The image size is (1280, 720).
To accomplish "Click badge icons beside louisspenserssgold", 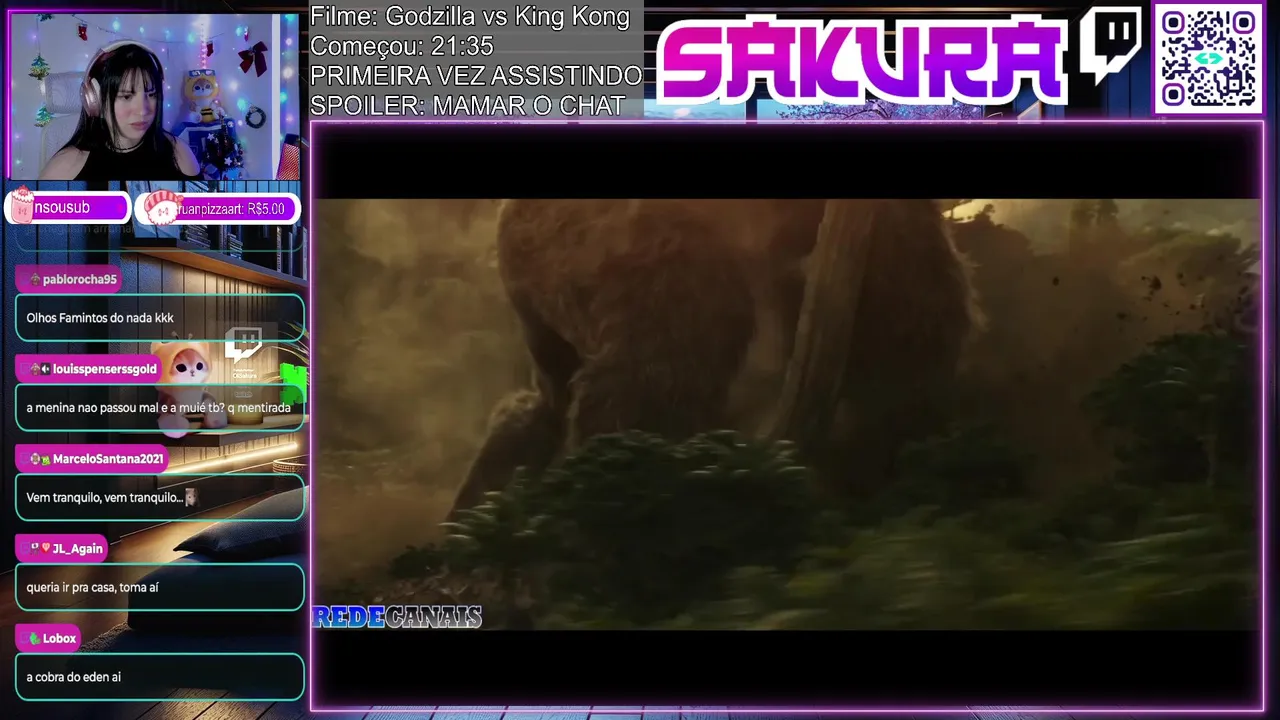I will (40, 369).
